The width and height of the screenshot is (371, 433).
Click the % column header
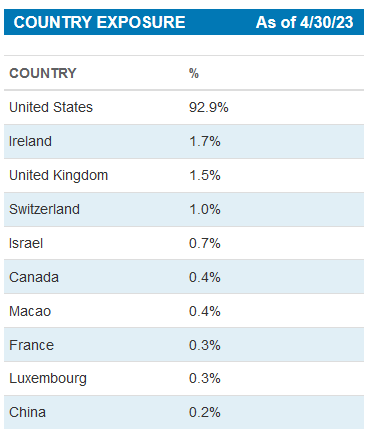tap(194, 73)
